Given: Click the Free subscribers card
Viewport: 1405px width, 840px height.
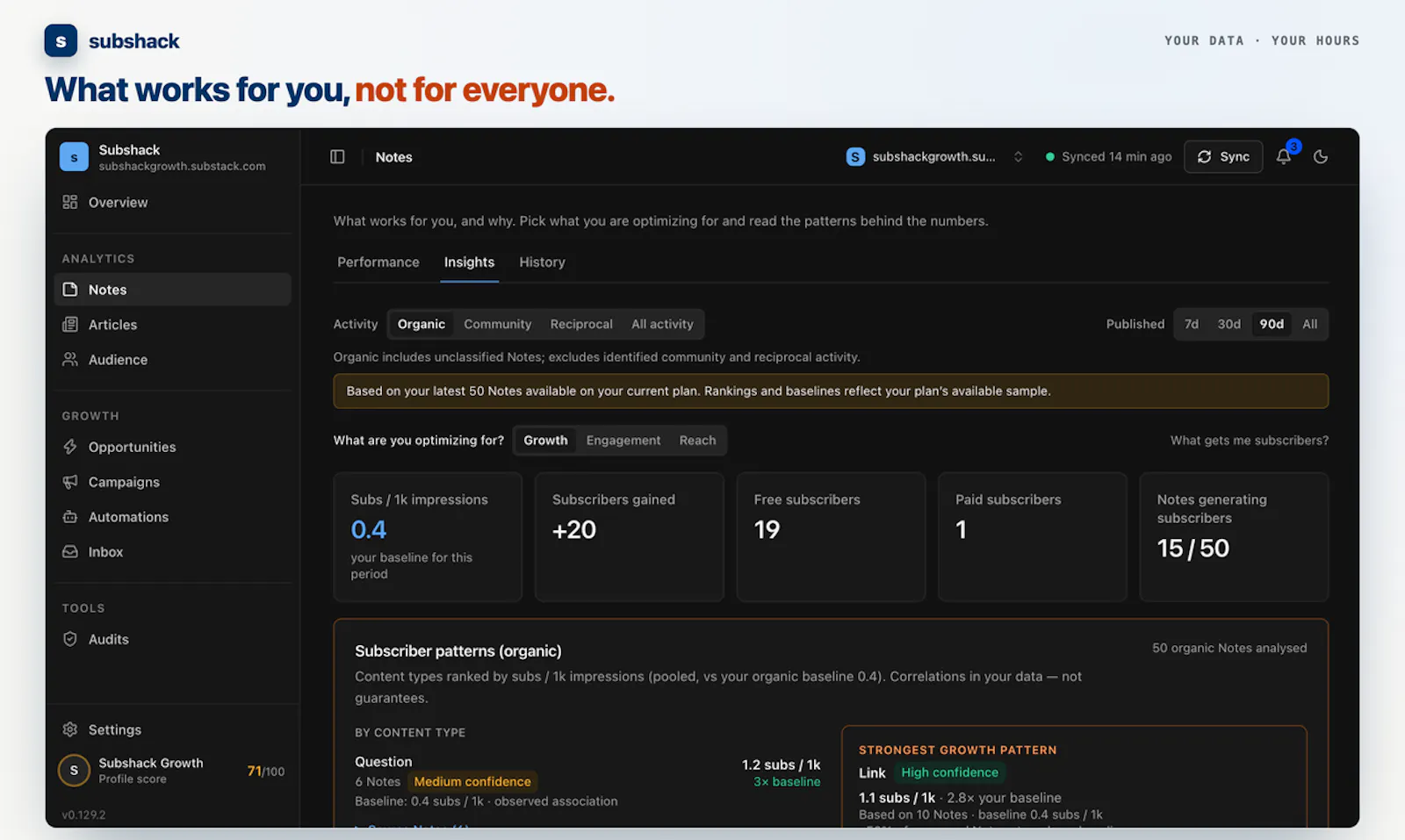Looking at the screenshot, I should pyautogui.click(x=831, y=537).
